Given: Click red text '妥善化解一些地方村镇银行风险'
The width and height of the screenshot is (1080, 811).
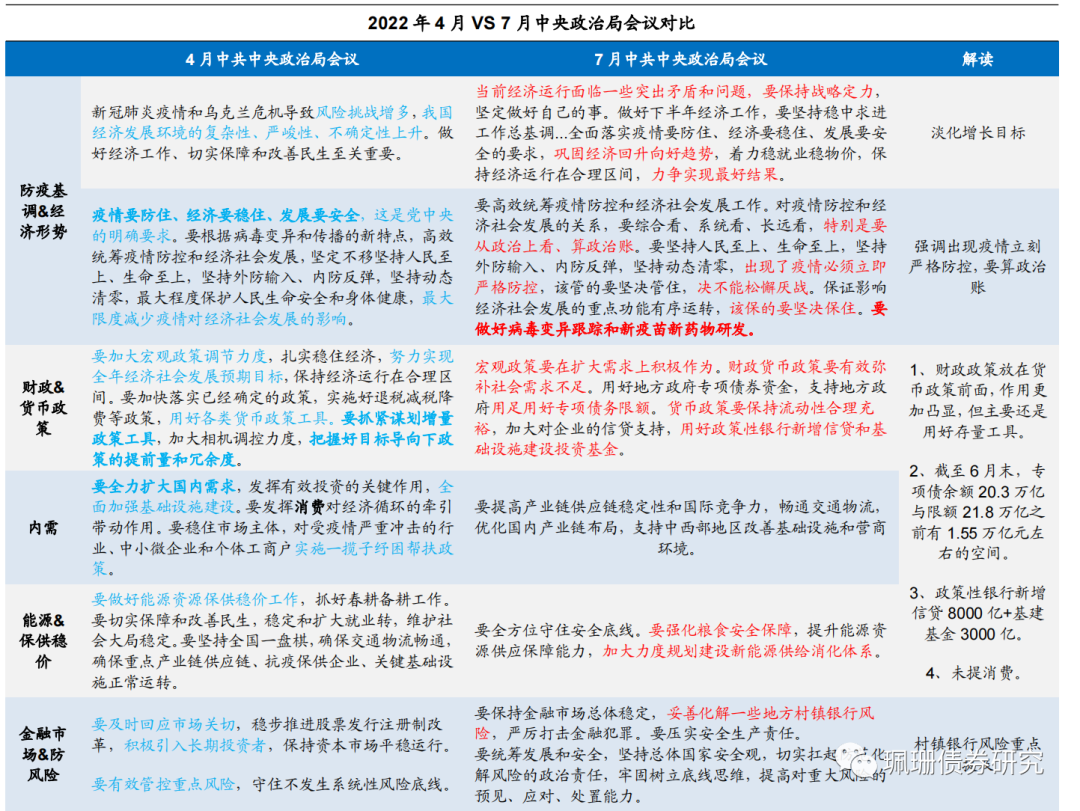Looking at the screenshot, I should coord(674,723).
